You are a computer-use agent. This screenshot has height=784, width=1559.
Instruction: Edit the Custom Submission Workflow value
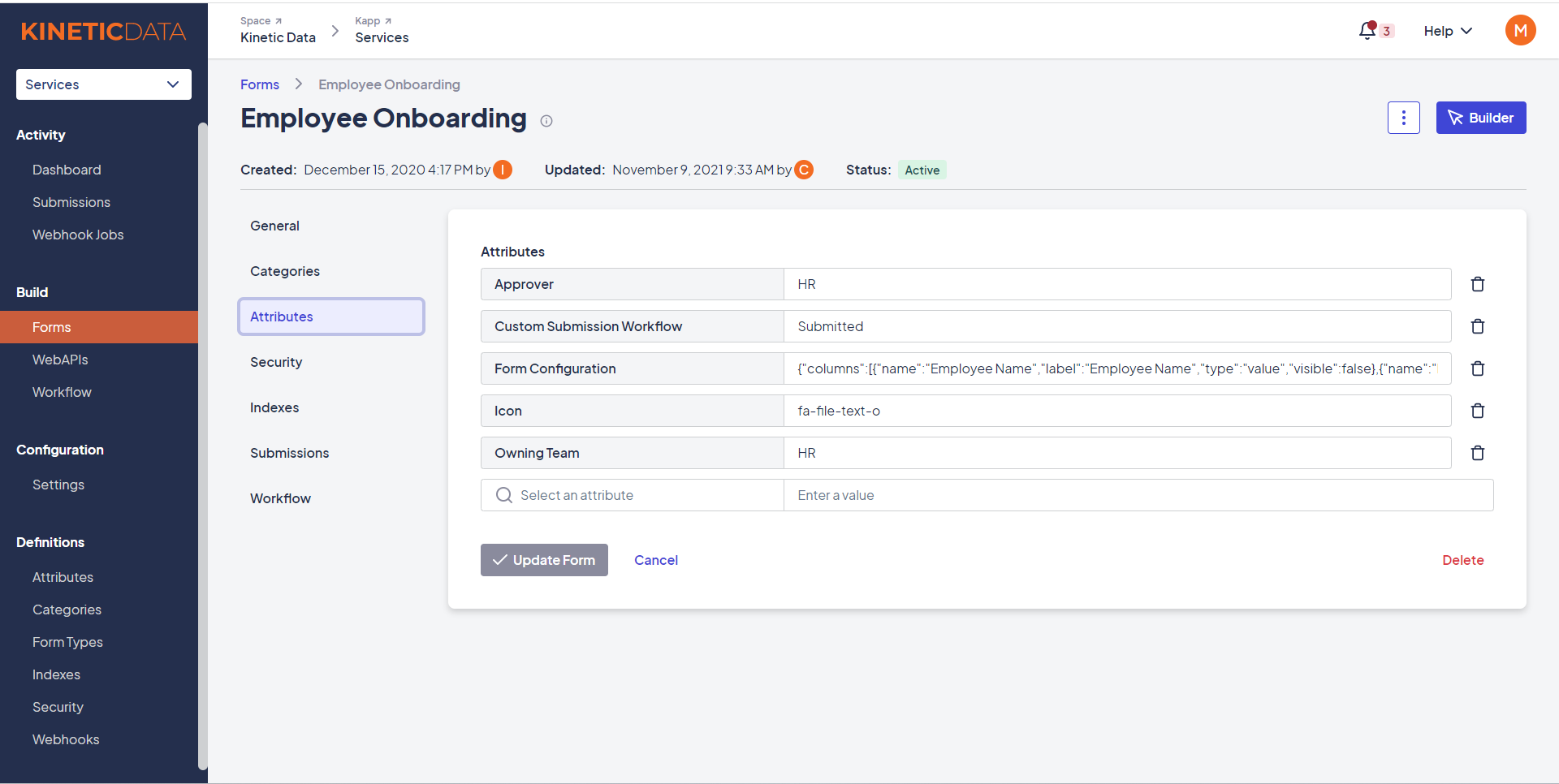pos(1117,326)
